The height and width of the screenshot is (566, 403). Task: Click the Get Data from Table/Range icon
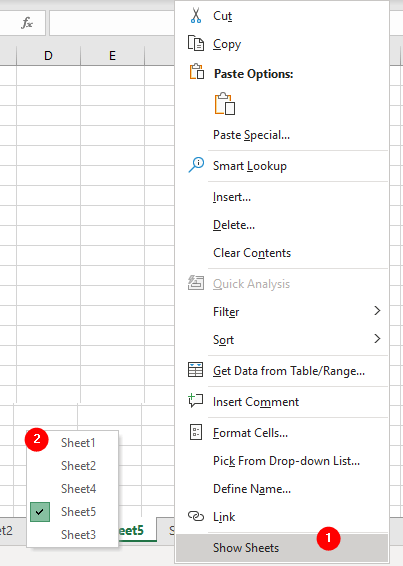click(195, 370)
